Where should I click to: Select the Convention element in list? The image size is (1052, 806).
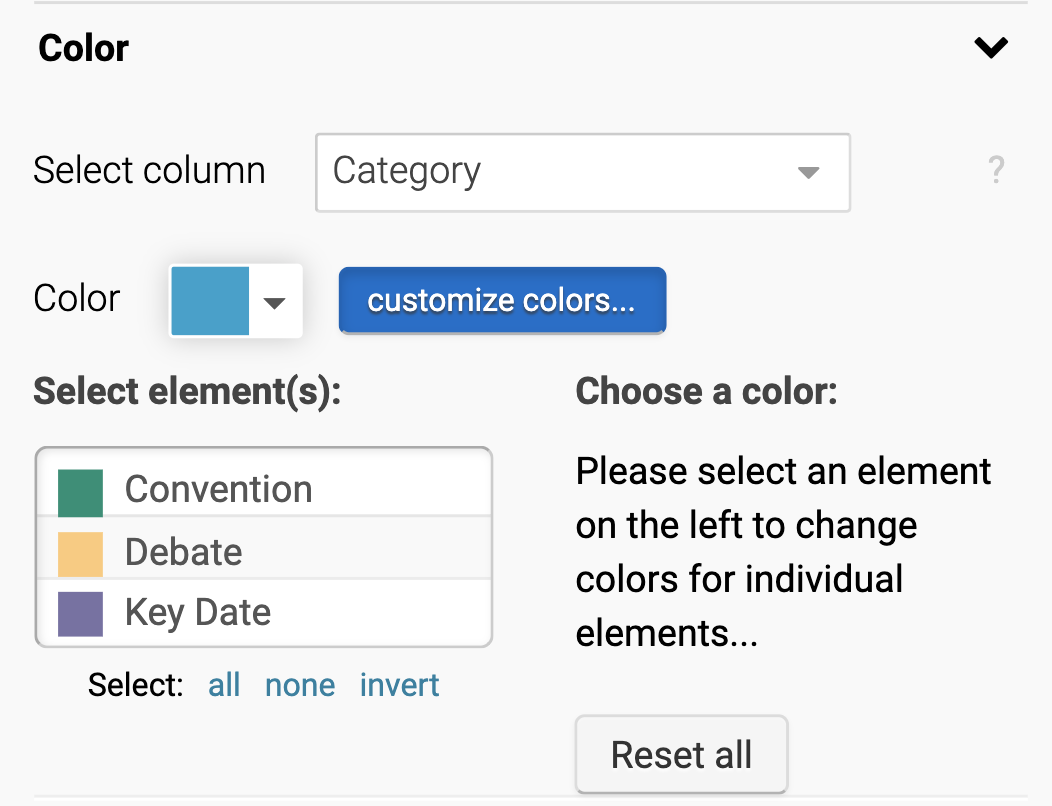point(218,489)
